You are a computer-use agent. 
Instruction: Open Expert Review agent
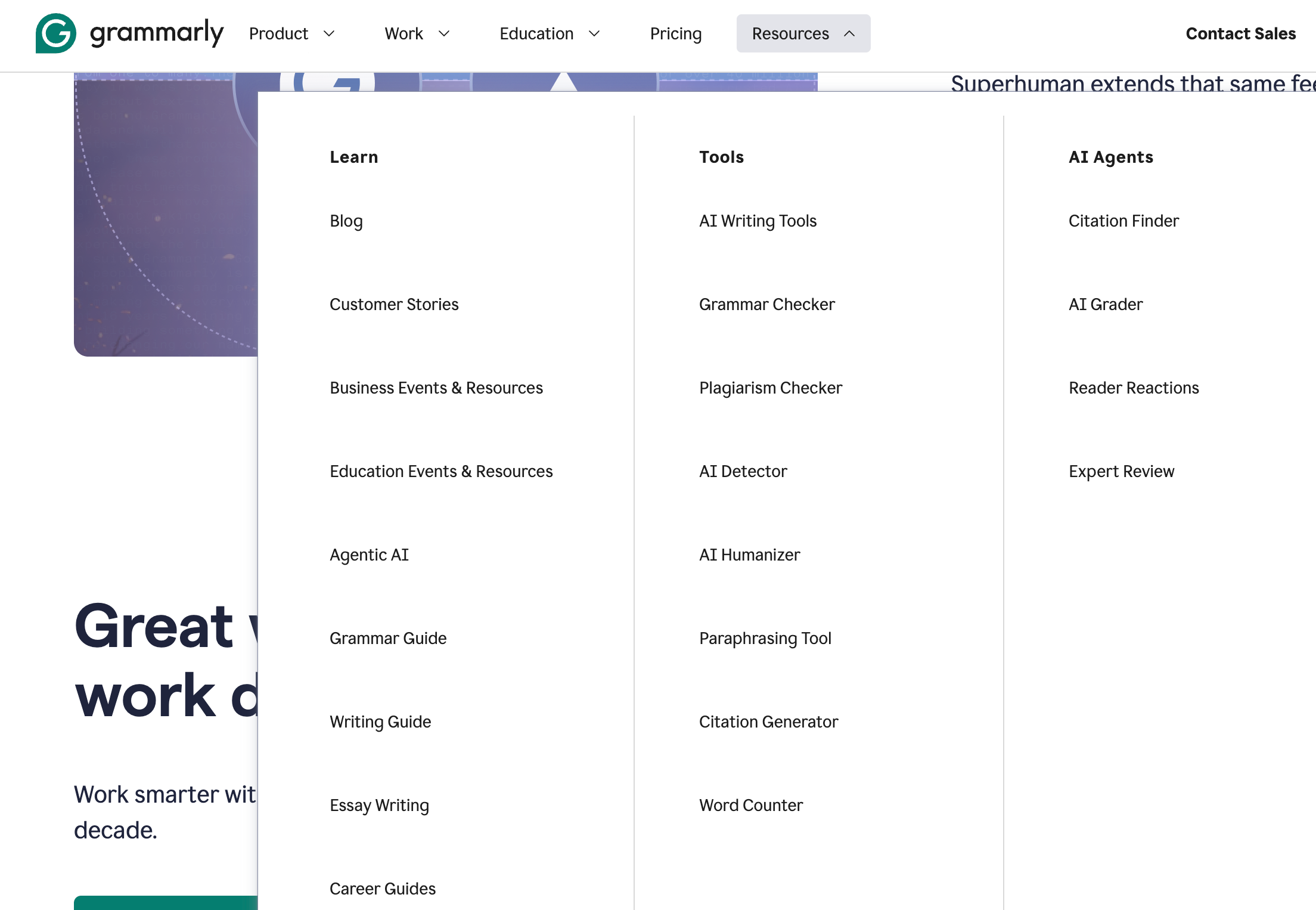pos(1121,472)
